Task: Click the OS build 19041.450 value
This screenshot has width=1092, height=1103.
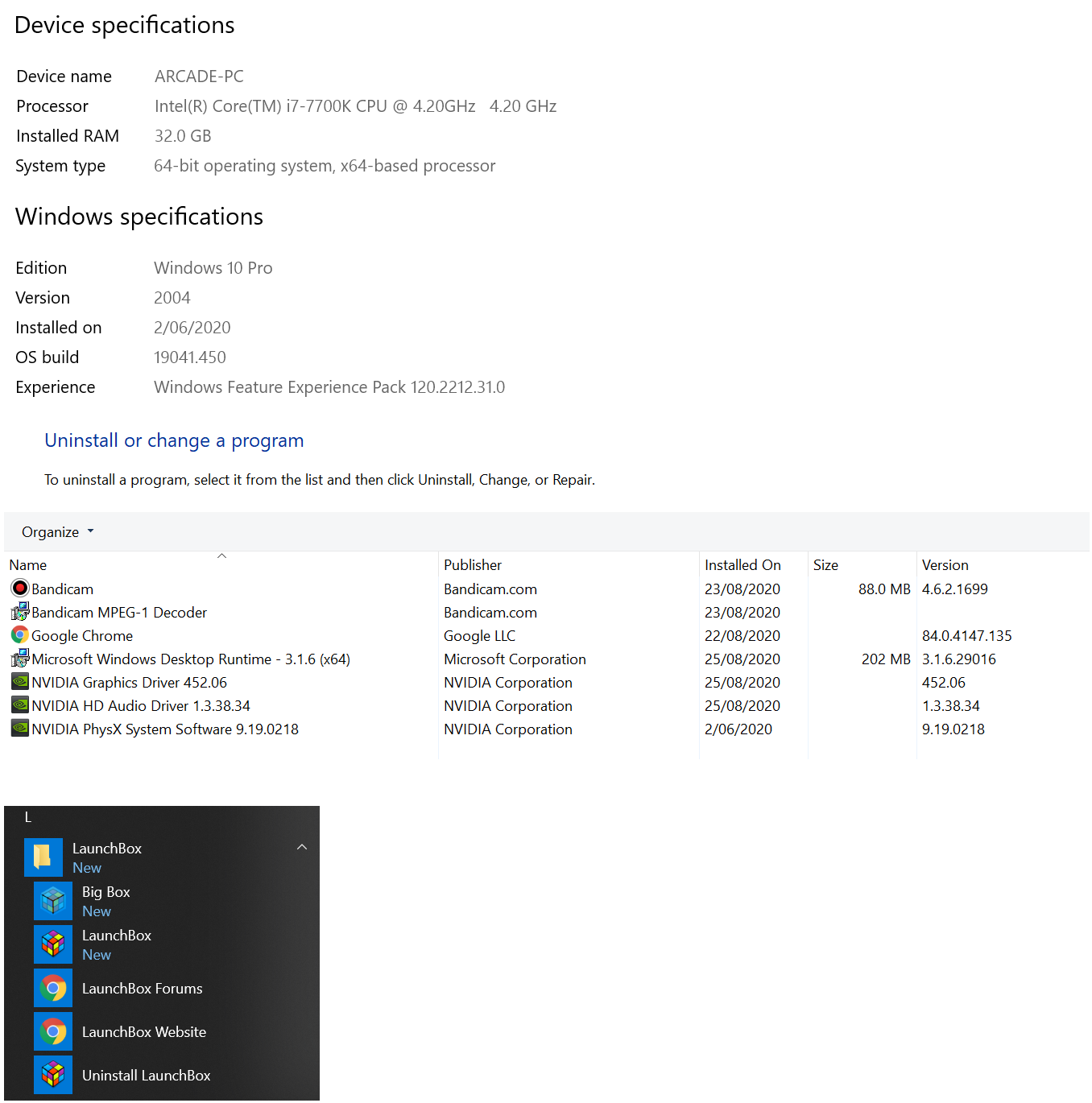Action: pos(190,357)
